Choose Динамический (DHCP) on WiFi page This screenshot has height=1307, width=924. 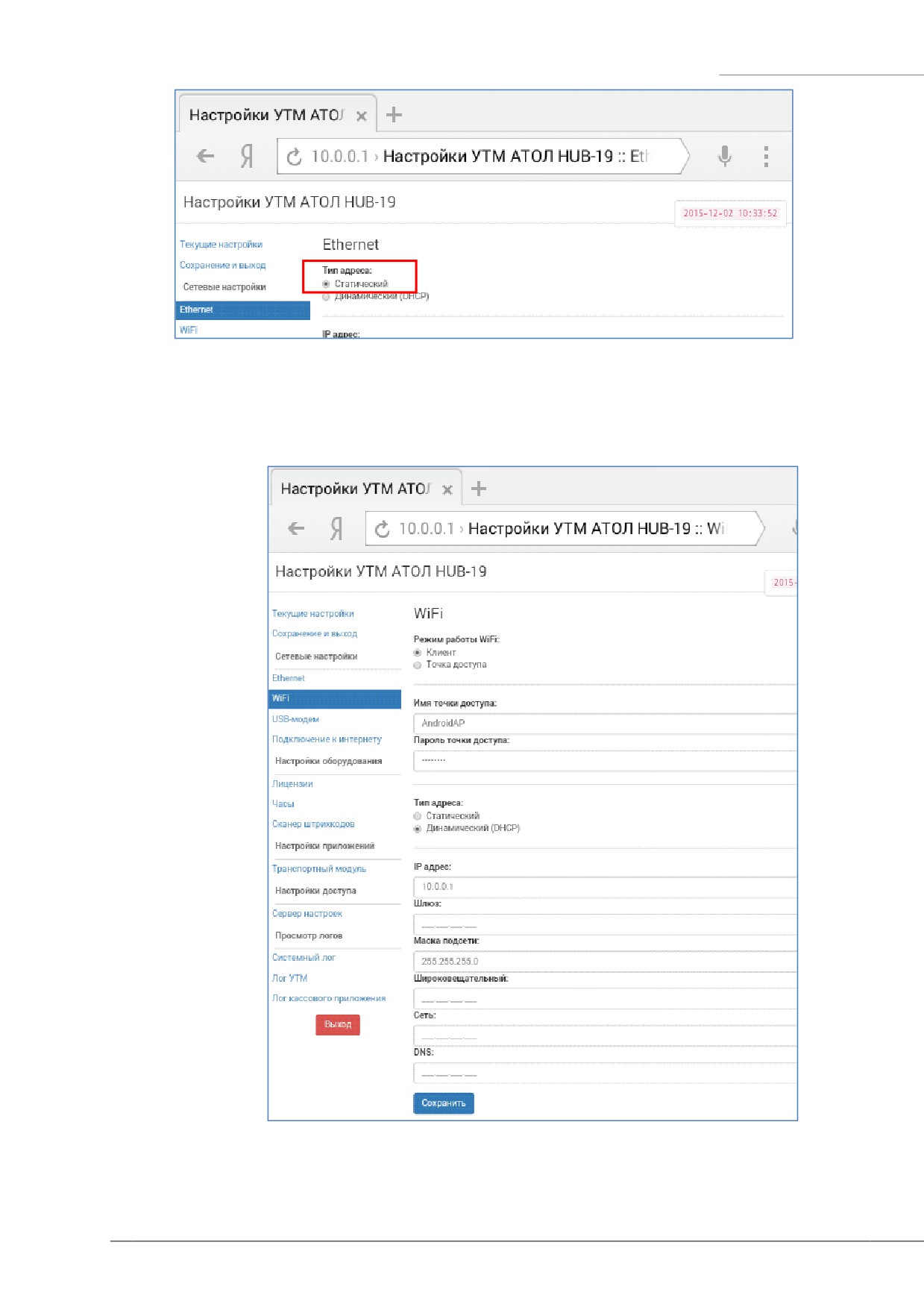click(x=418, y=829)
